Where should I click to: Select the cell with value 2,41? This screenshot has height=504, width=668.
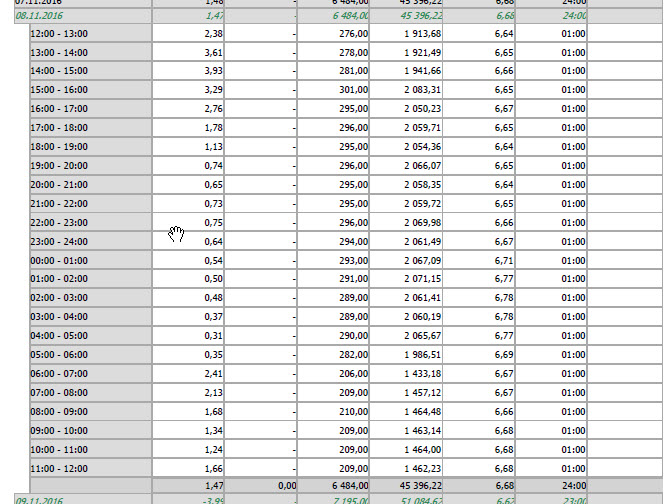tap(188, 374)
